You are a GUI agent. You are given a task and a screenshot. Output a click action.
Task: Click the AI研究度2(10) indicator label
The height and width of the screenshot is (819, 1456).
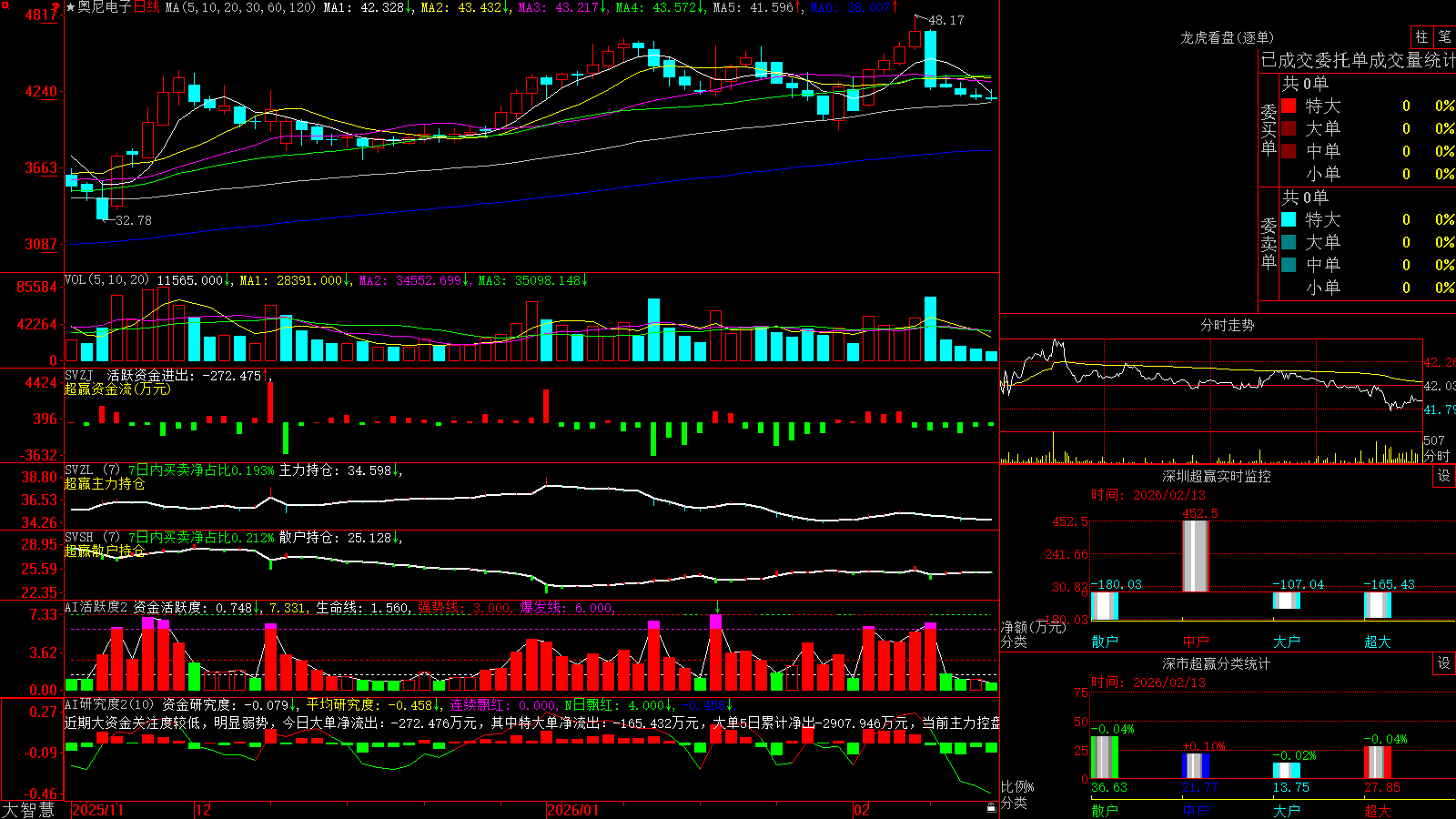click(110, 704)
